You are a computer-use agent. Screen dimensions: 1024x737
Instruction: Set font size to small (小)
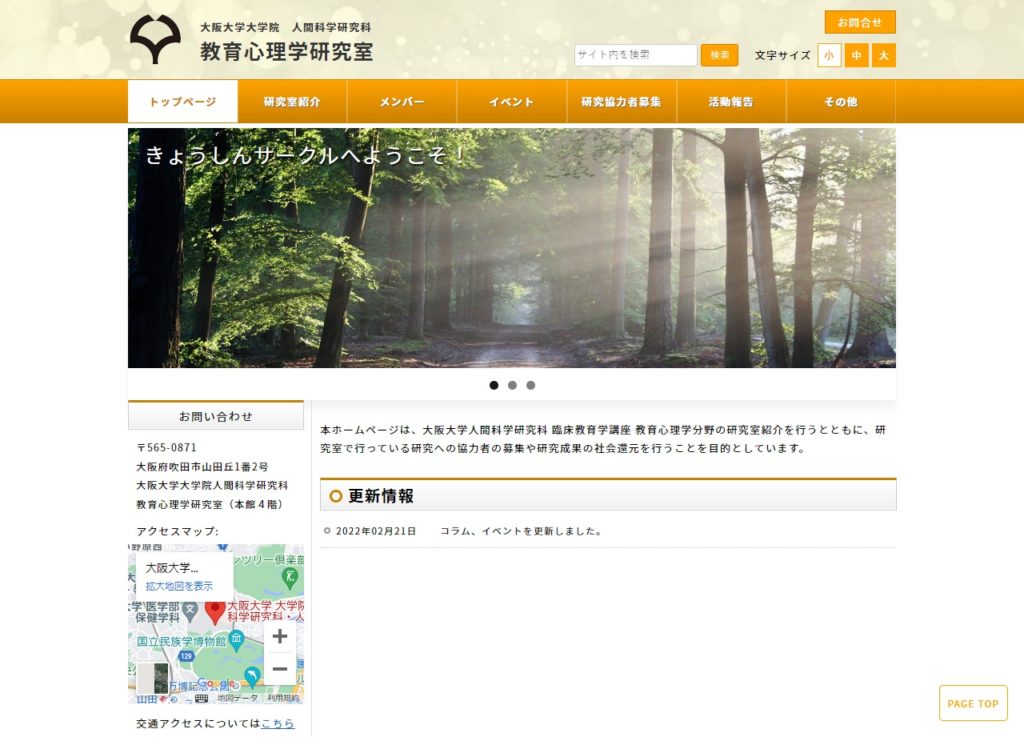(829, 56)
